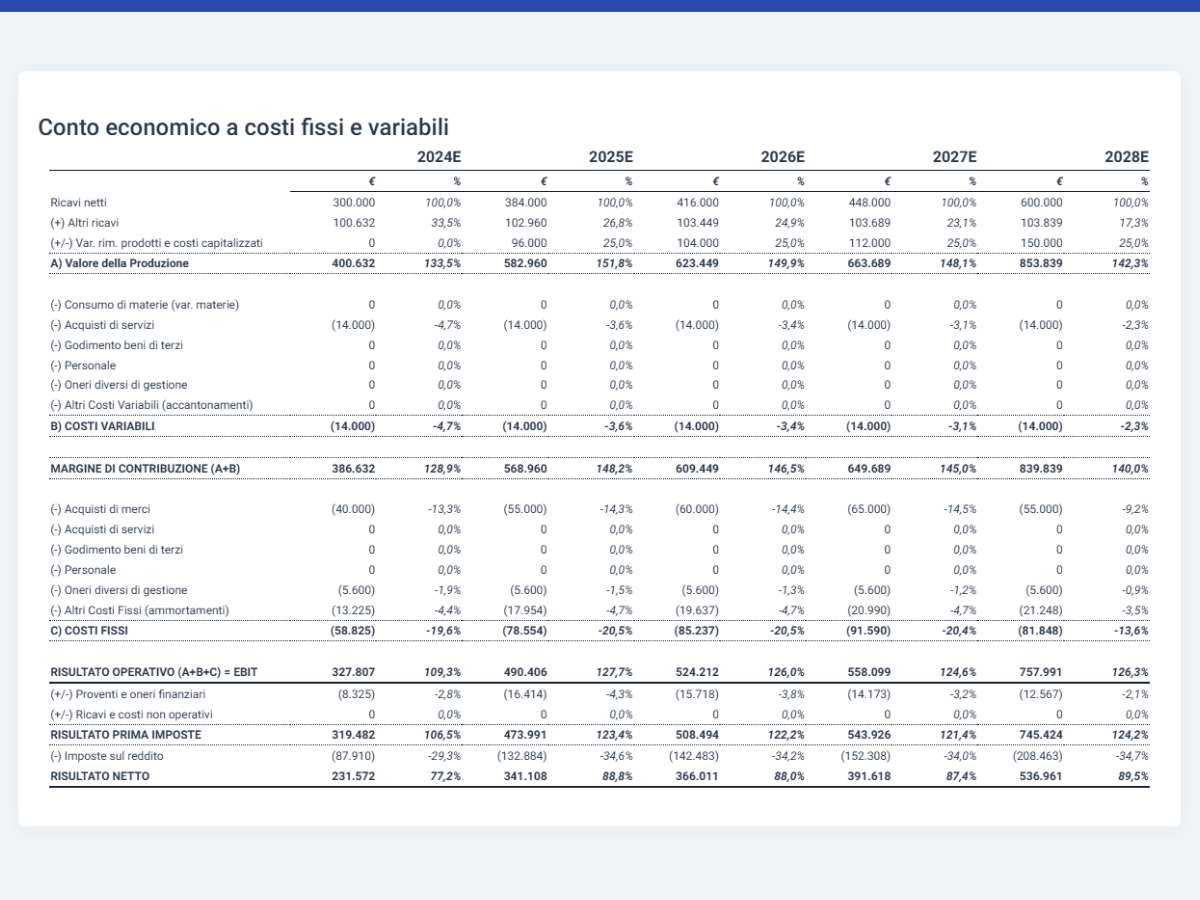Click the C) COSTI FISSI row label
The height and width of the screenshot is (900, 1200).
pos(89,631)
